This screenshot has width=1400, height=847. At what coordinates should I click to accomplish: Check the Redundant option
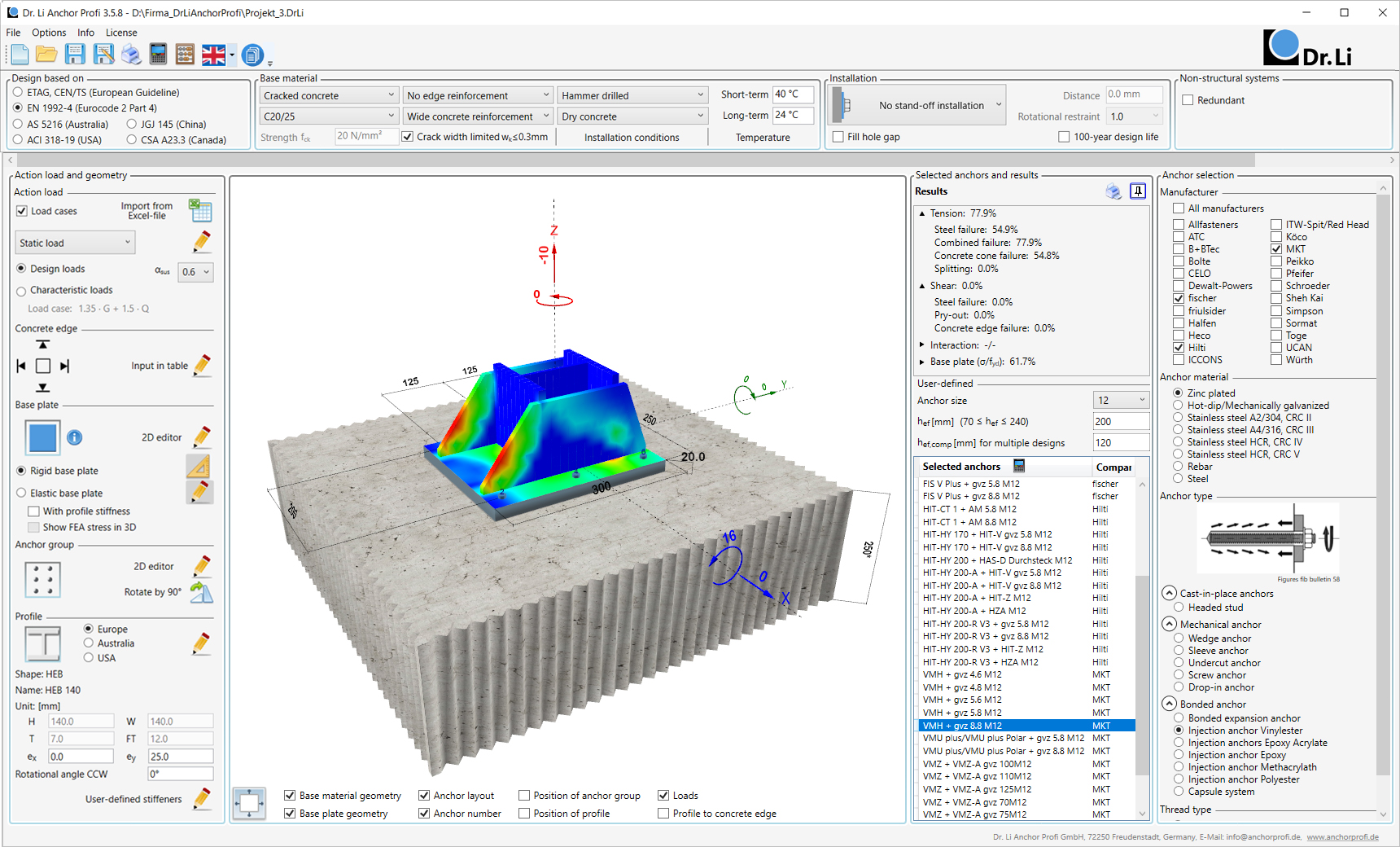(x=1188, y=100)
